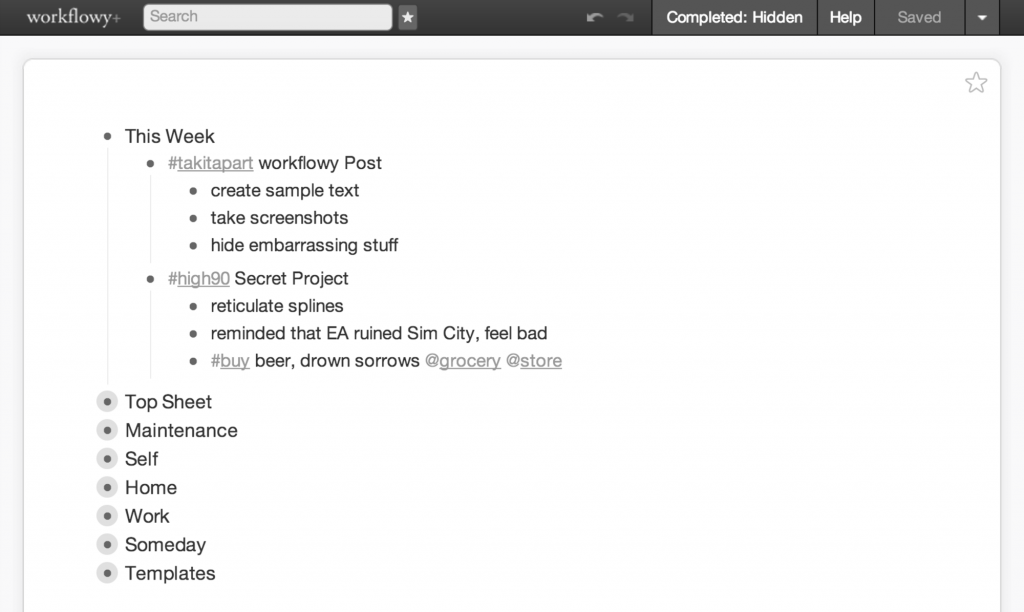Zoom into the "Someday" list bullet

pos(107,544)
